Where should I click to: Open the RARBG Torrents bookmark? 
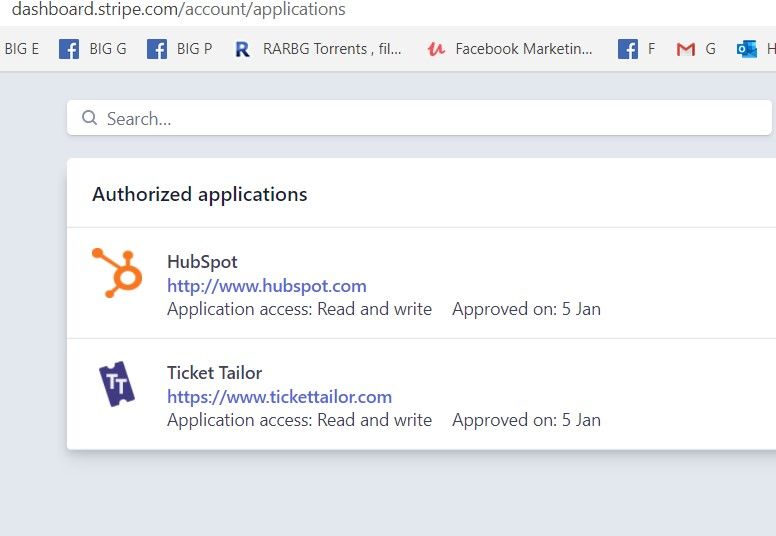pos(318,49)
